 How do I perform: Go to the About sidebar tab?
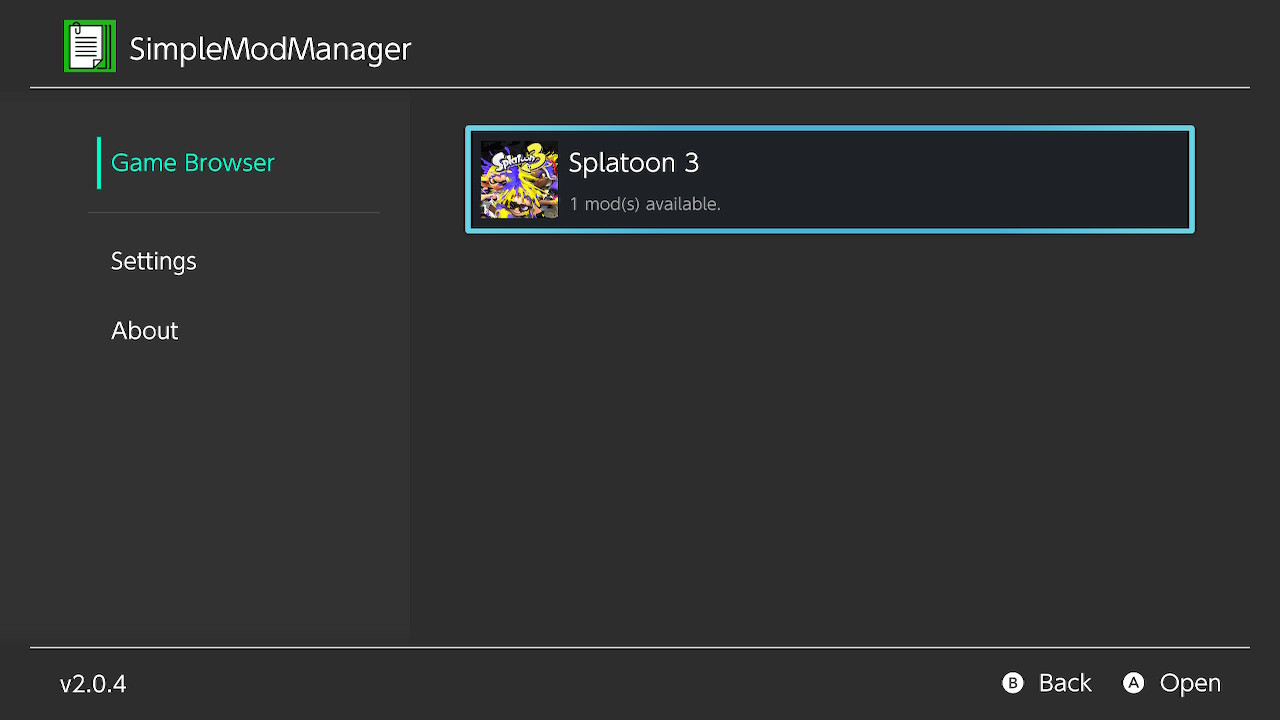pos(144,331)
